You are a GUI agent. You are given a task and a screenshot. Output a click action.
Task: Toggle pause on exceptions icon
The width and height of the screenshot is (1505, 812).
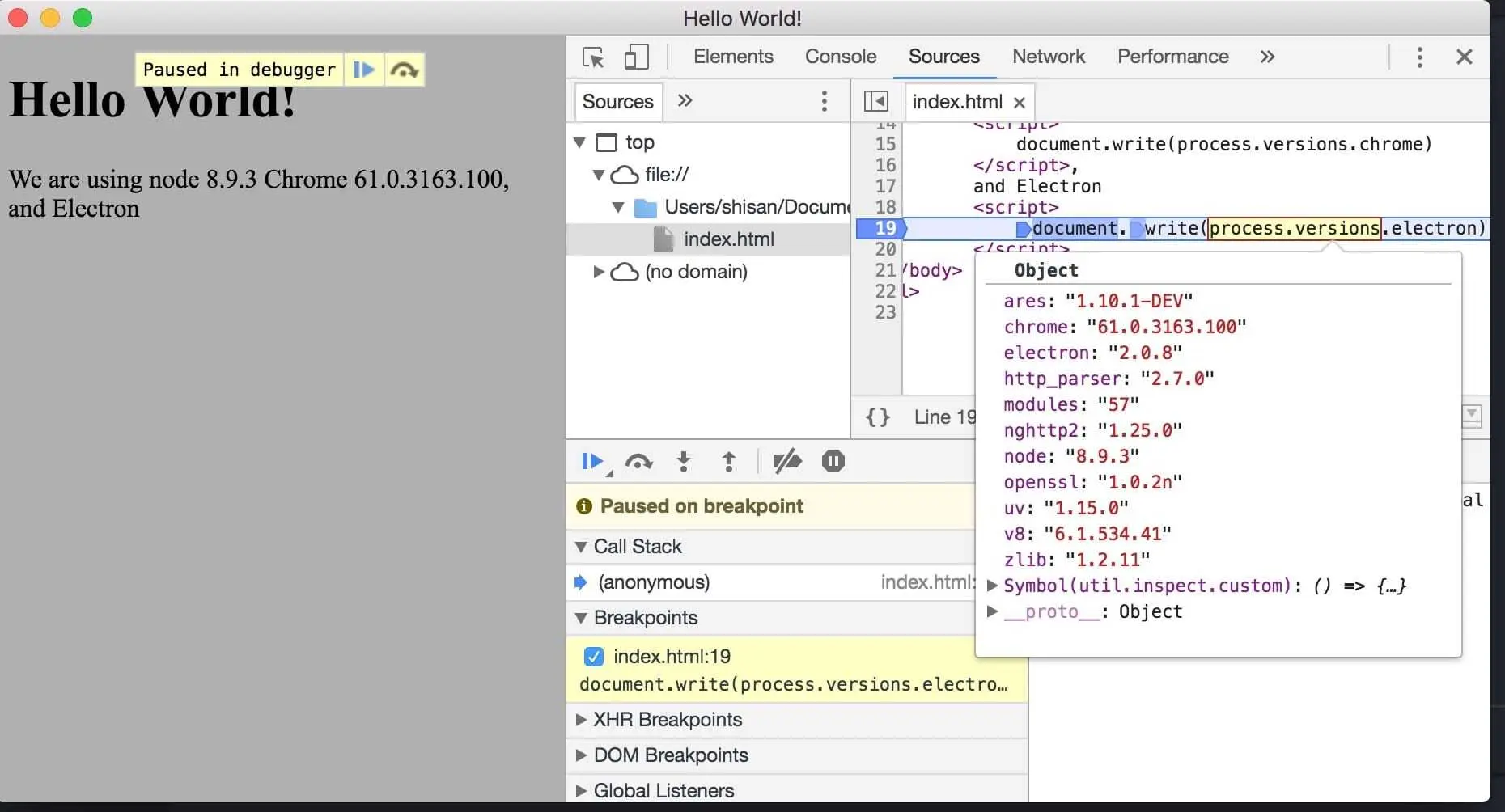pos(833,461)
